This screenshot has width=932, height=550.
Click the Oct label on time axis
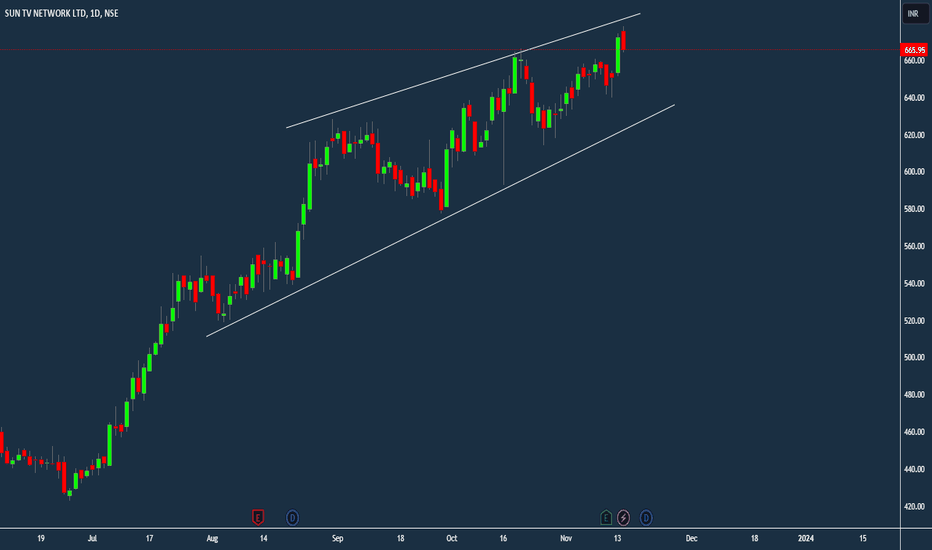coord(452,538)
